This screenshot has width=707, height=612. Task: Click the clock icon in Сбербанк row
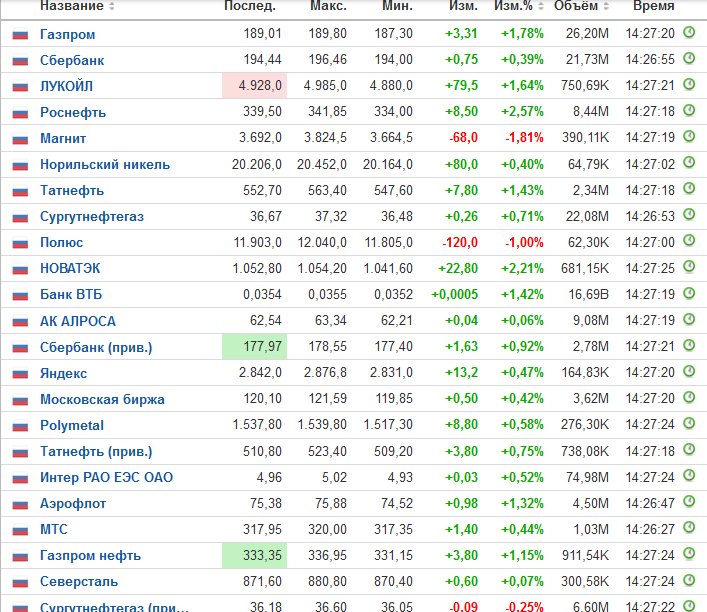pyautogui.click(x=689, y=59)
